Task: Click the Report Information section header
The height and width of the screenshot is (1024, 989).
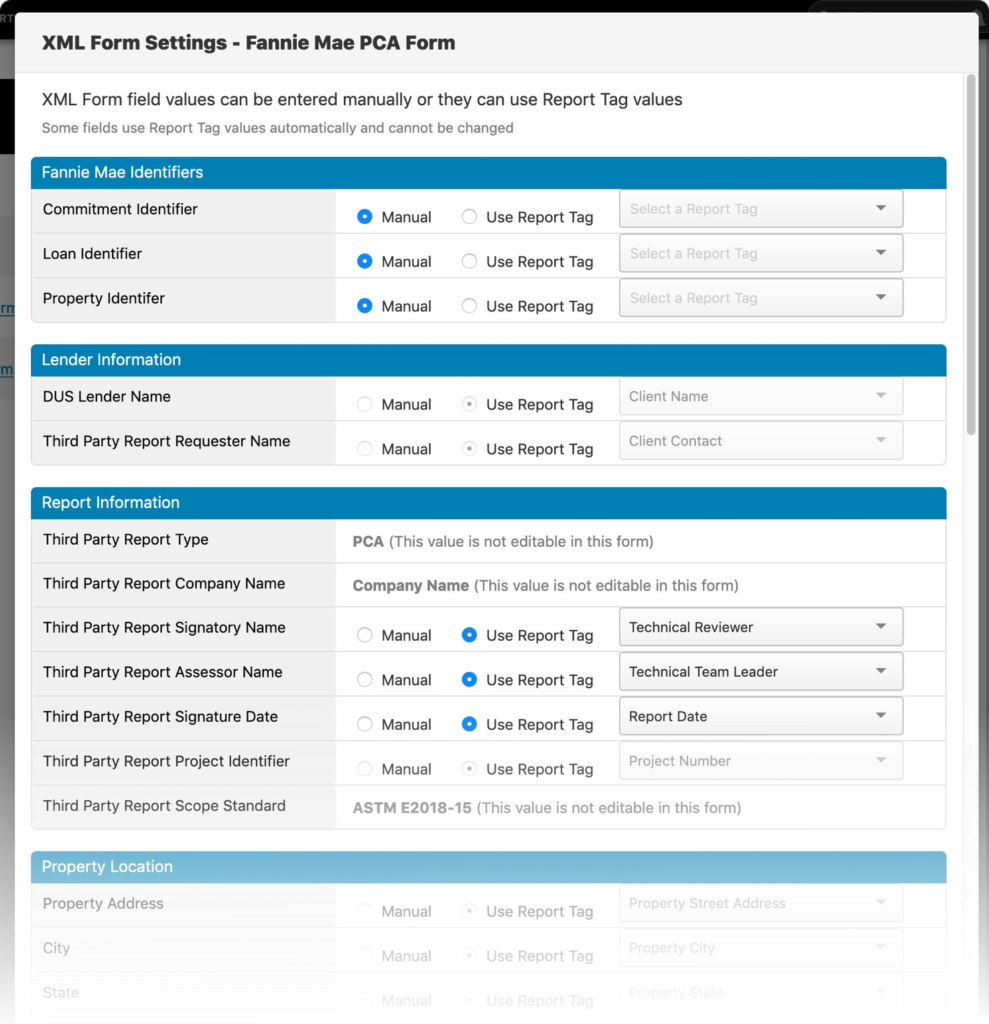Action: [489, 503]
